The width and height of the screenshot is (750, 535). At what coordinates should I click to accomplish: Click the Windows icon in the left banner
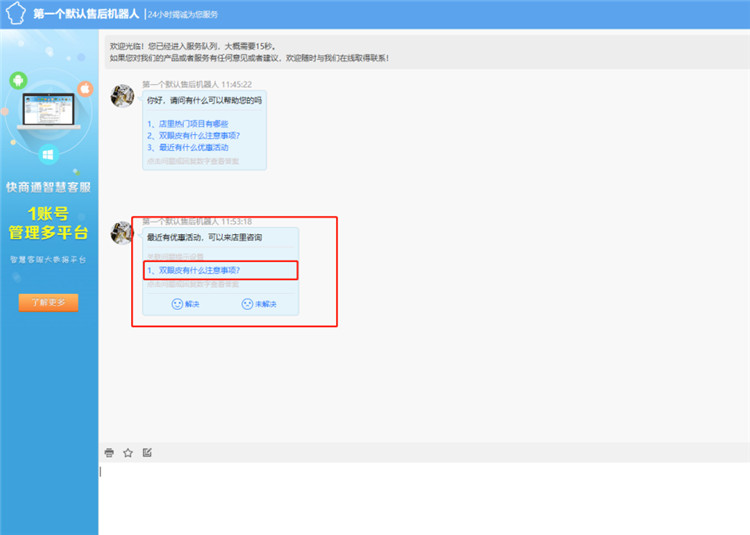click(47, 155)
